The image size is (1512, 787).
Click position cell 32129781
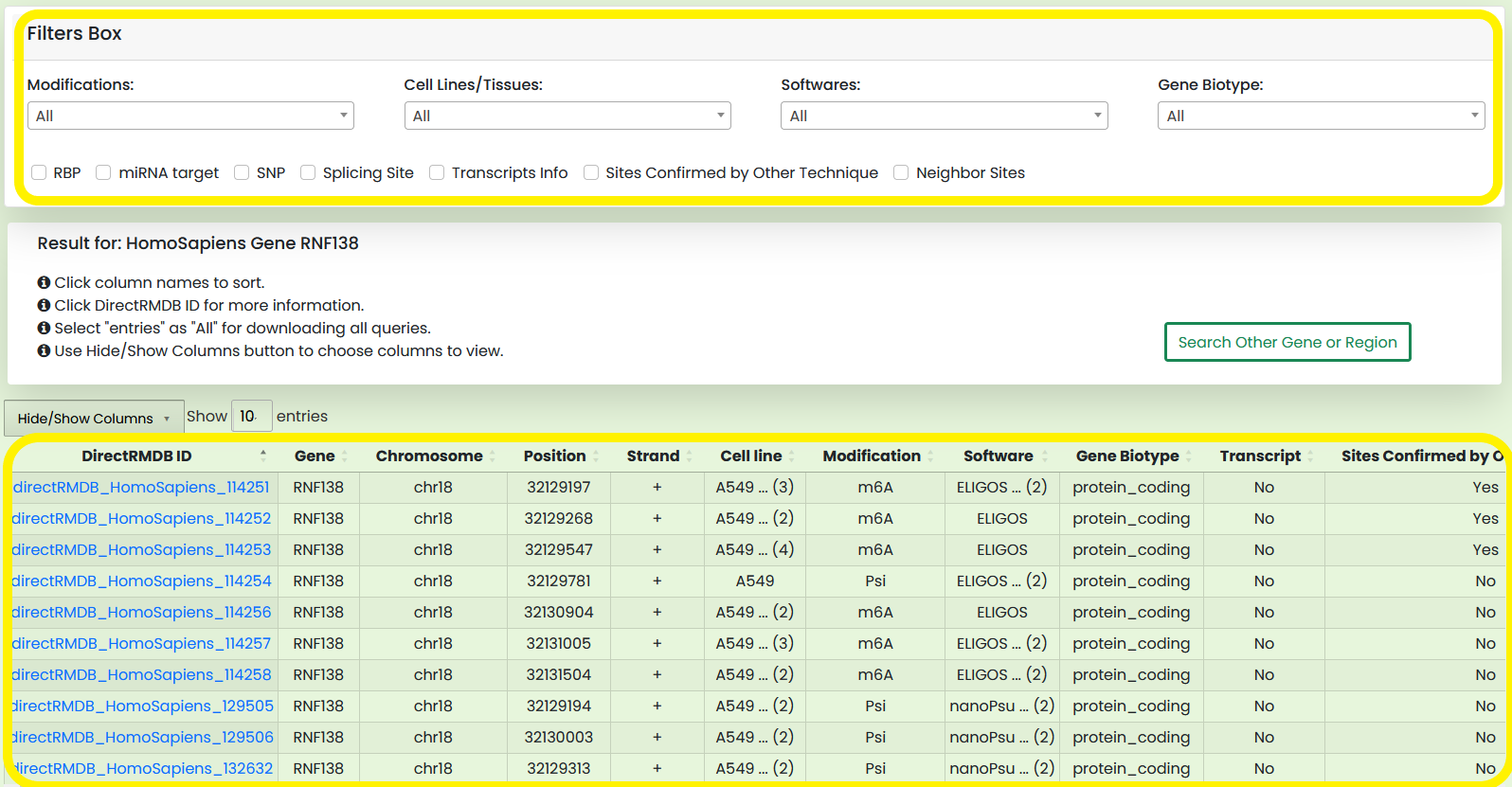[559, 581]
